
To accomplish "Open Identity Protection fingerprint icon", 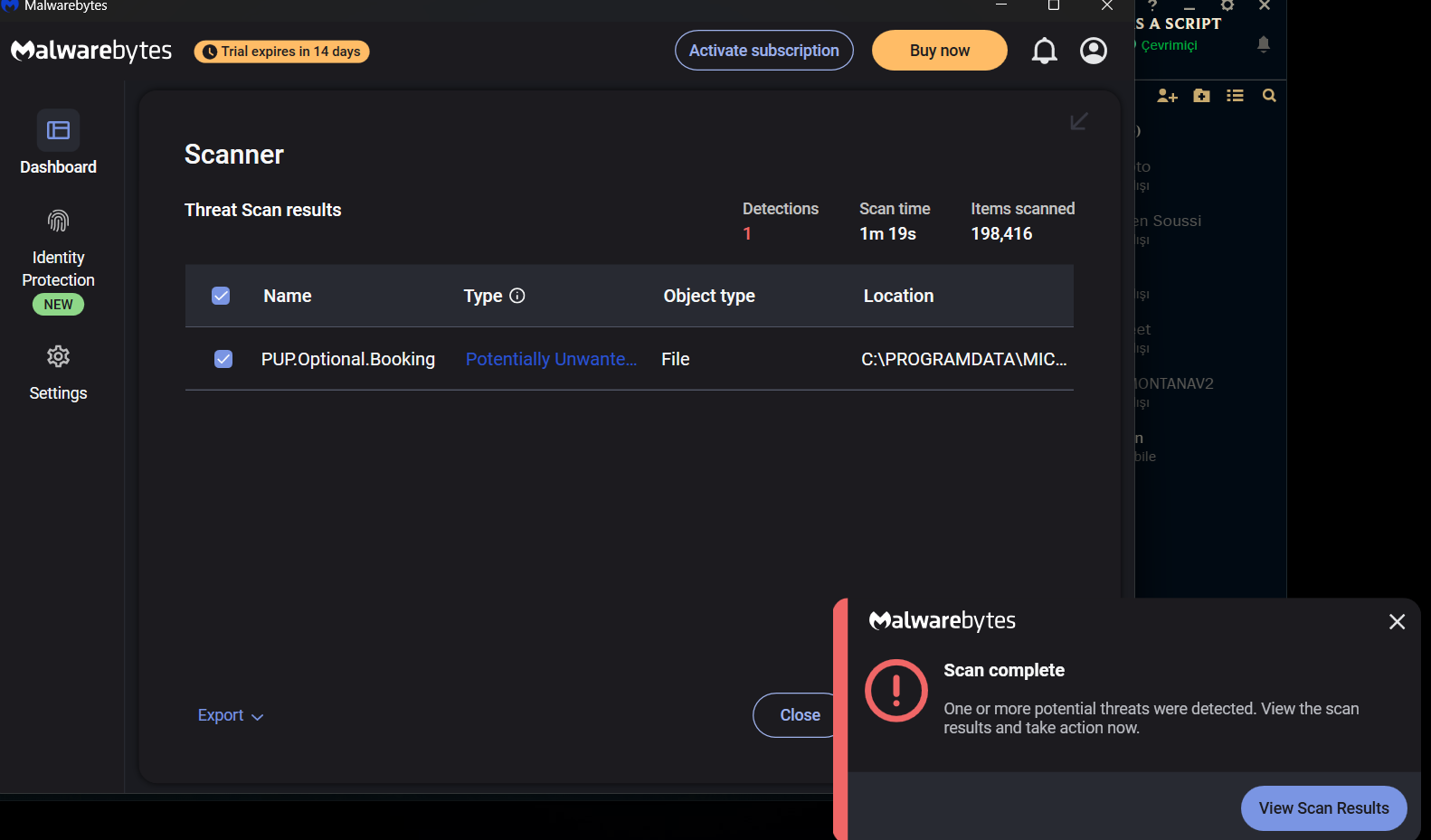I will [58, 221].
